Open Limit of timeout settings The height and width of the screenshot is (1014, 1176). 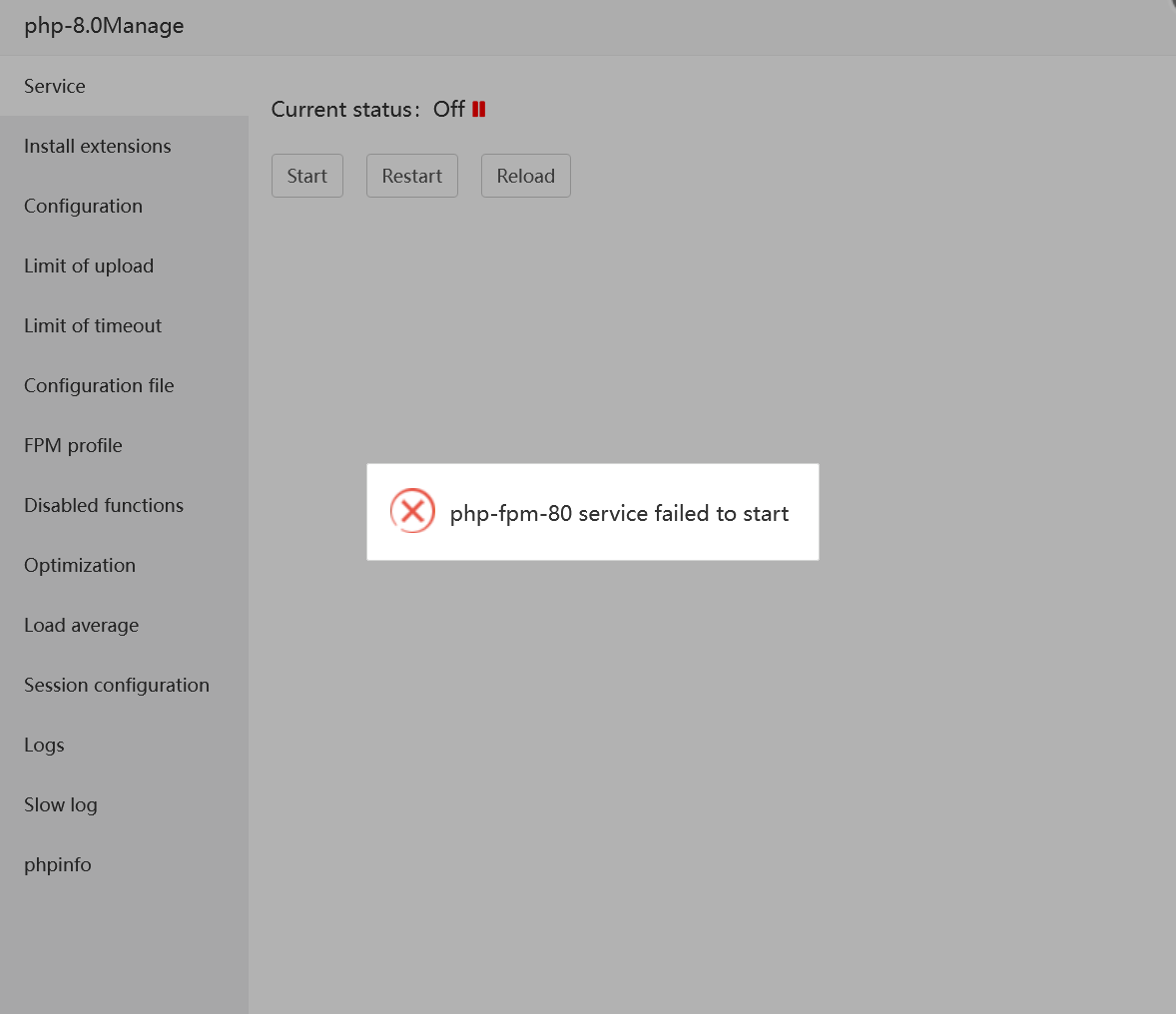[124, 326]
